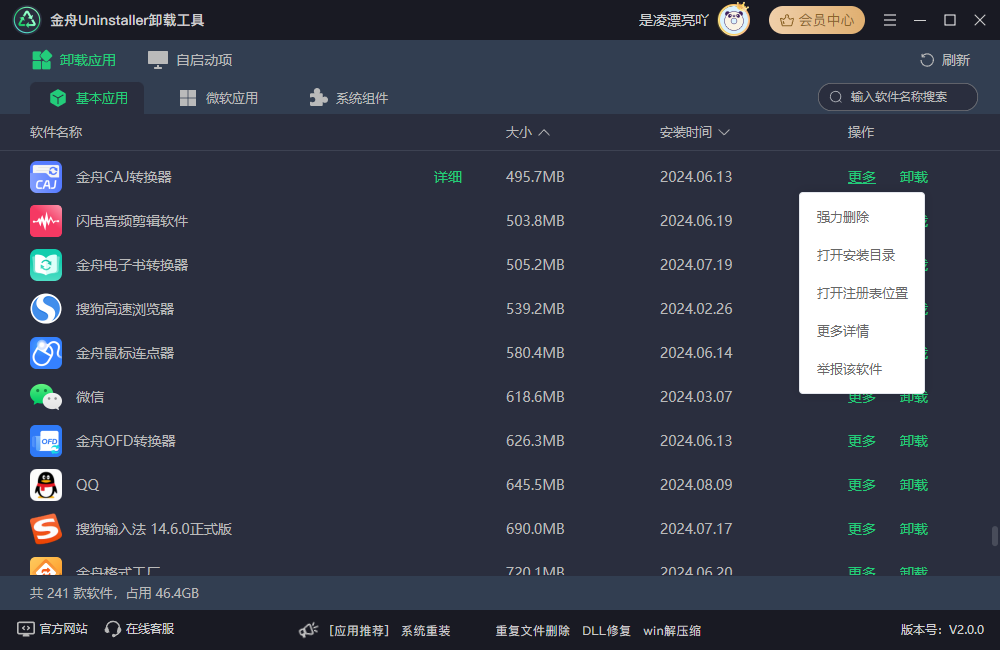Click the 软件名称 column header
Image resolution: width=1000 pixels, height=650 pixels.
pyautogui.click(x=56, y=132)
